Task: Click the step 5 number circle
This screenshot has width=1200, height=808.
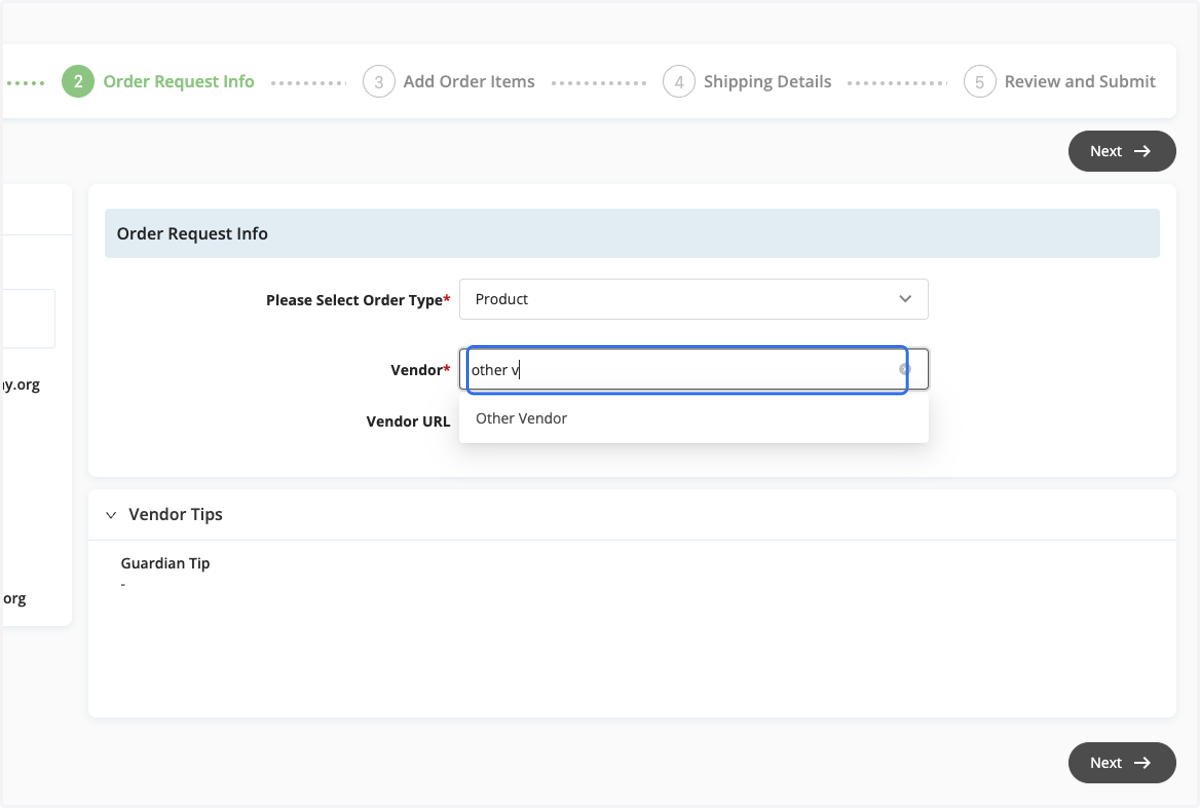Action: 980,82
